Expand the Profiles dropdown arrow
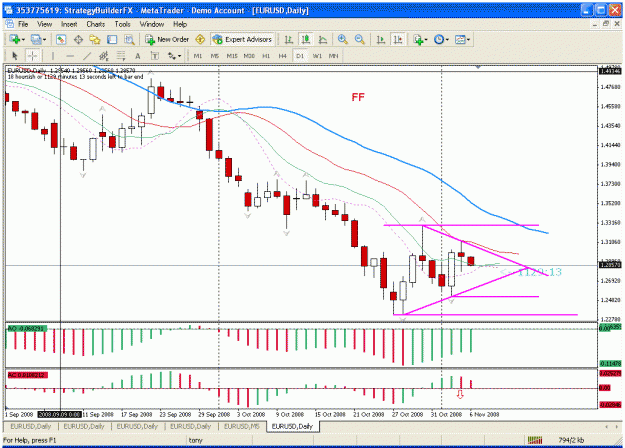This screenshot has height=448, width=625. (x=44, y=39)
